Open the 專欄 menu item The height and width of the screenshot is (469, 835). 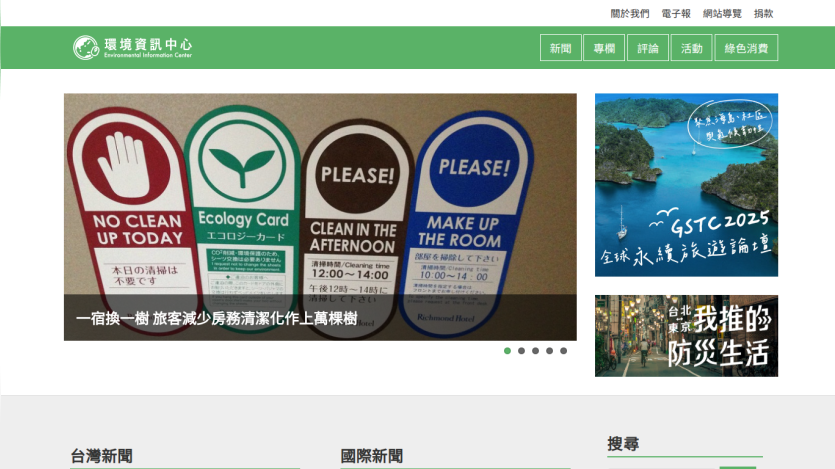pos(604,48)
